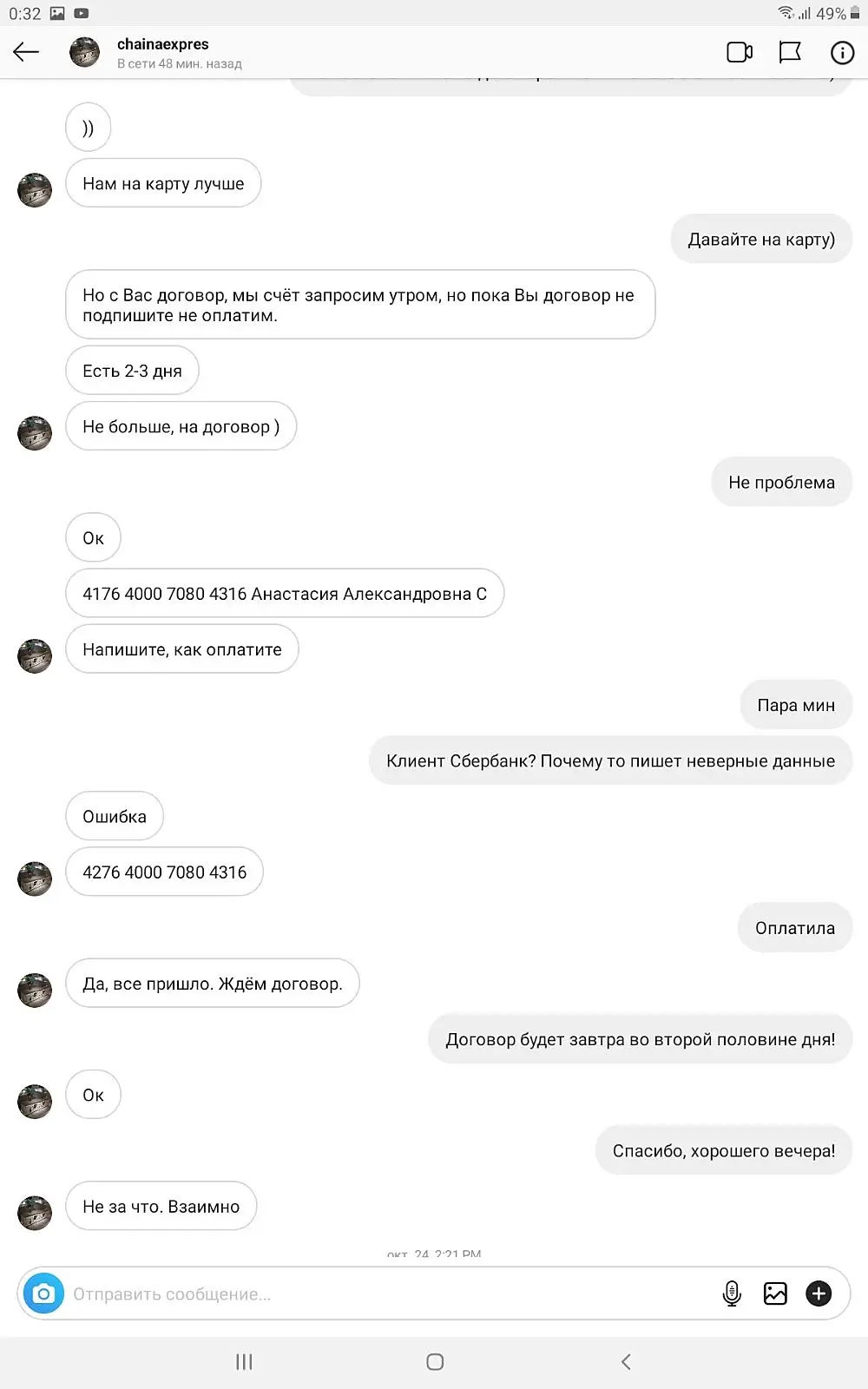Tap message 'Да, все пришло. Ждём договор.'
The image size is (868, 1389).
(213, 983)
